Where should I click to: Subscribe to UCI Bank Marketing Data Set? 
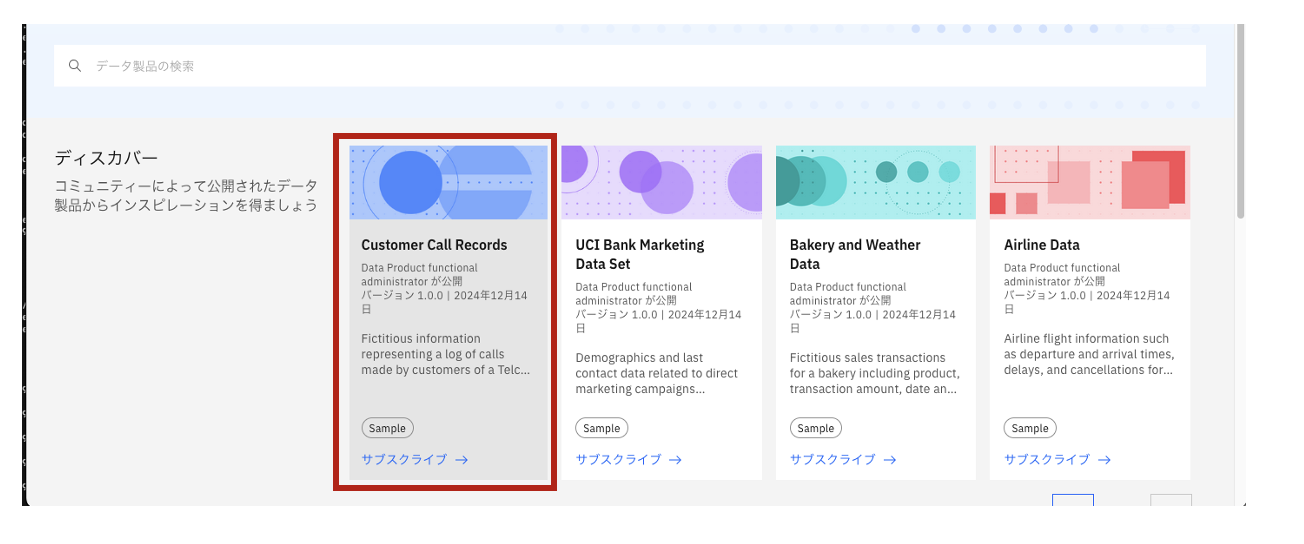coord(618,460)
